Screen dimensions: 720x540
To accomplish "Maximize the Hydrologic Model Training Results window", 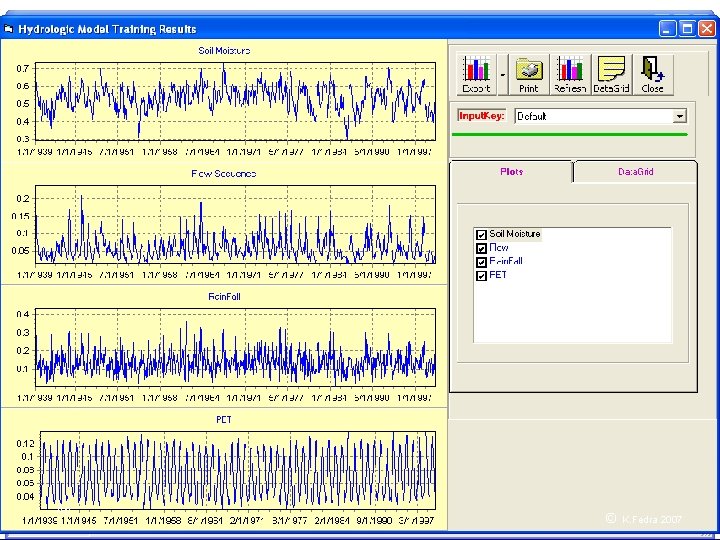I will (x=687, y=29).
